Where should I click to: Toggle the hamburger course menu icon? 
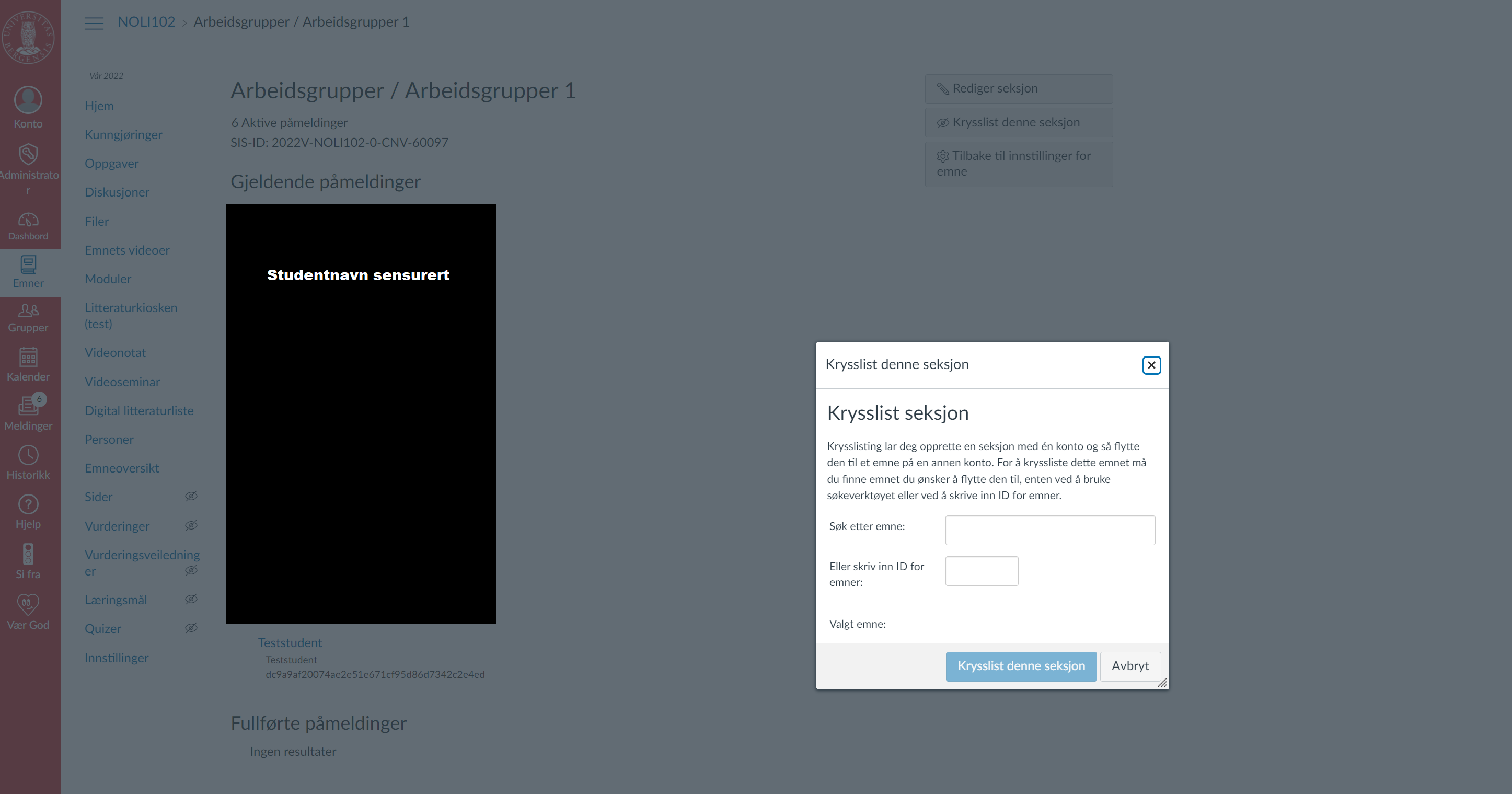(94, 23)
